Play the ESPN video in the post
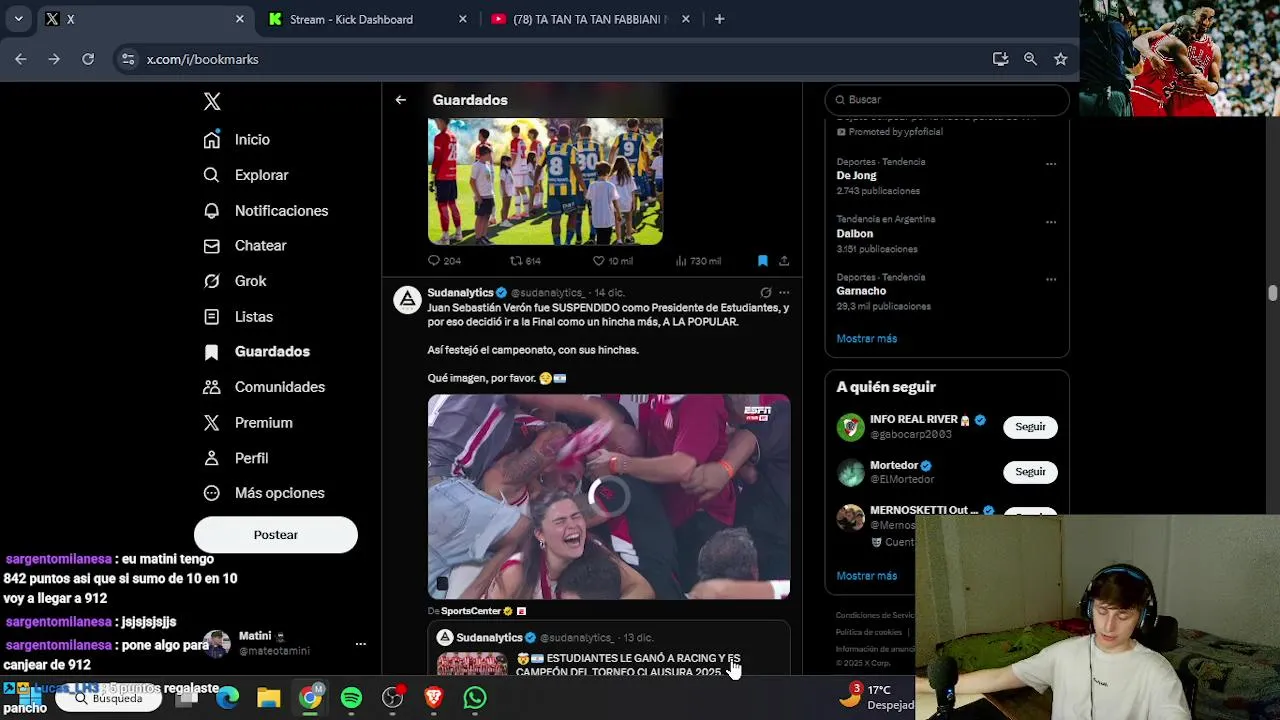This screenshot has width=1280, height=720. (609, 496)
